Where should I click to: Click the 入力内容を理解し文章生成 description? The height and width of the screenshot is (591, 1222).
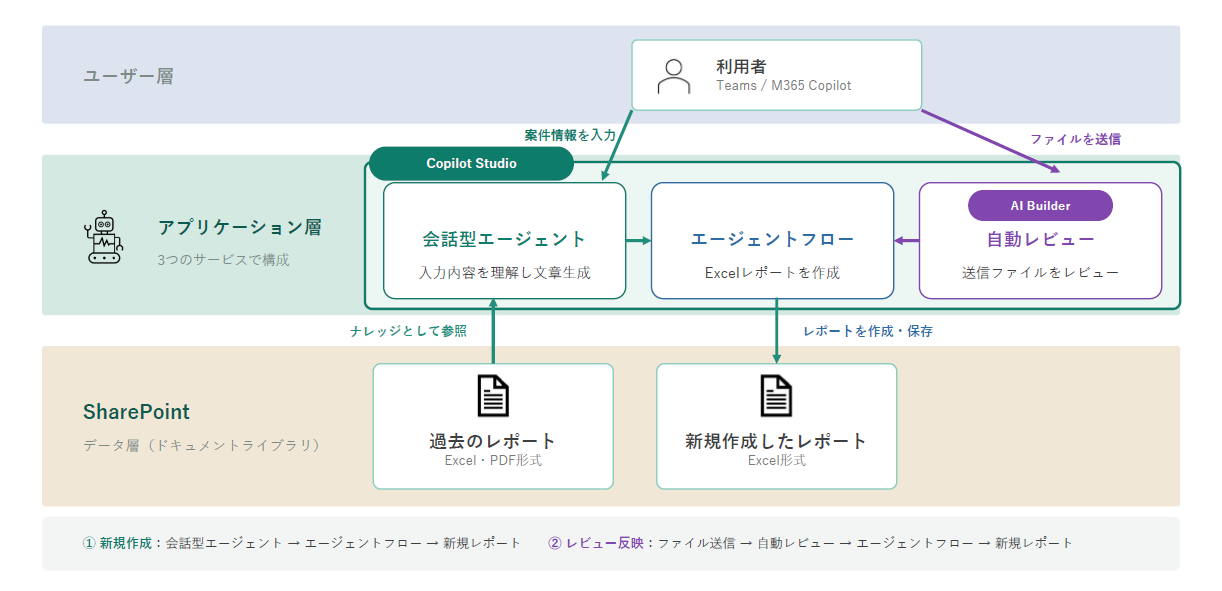coord(504,272)
